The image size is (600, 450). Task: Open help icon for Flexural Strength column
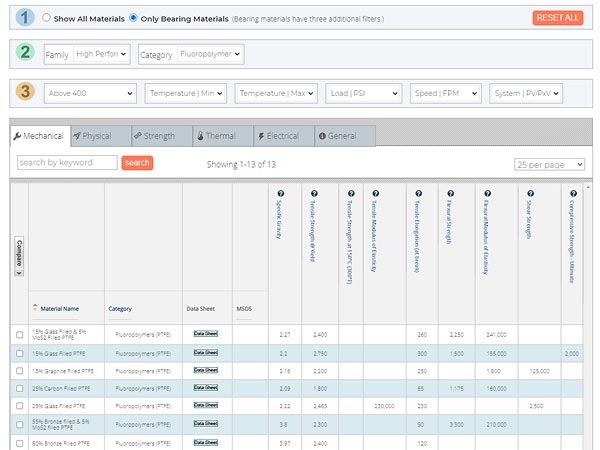pyautogui.click(x=450, y=193)
